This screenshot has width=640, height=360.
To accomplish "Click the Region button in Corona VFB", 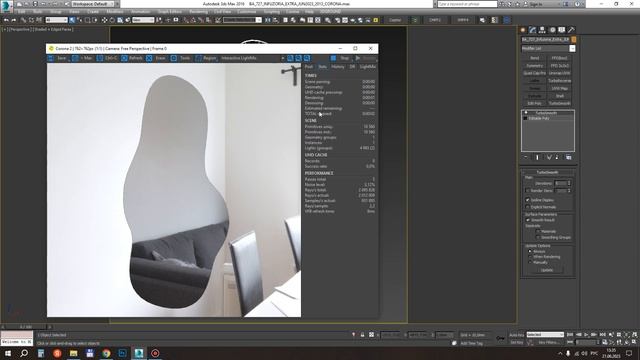I will point(205,58).
